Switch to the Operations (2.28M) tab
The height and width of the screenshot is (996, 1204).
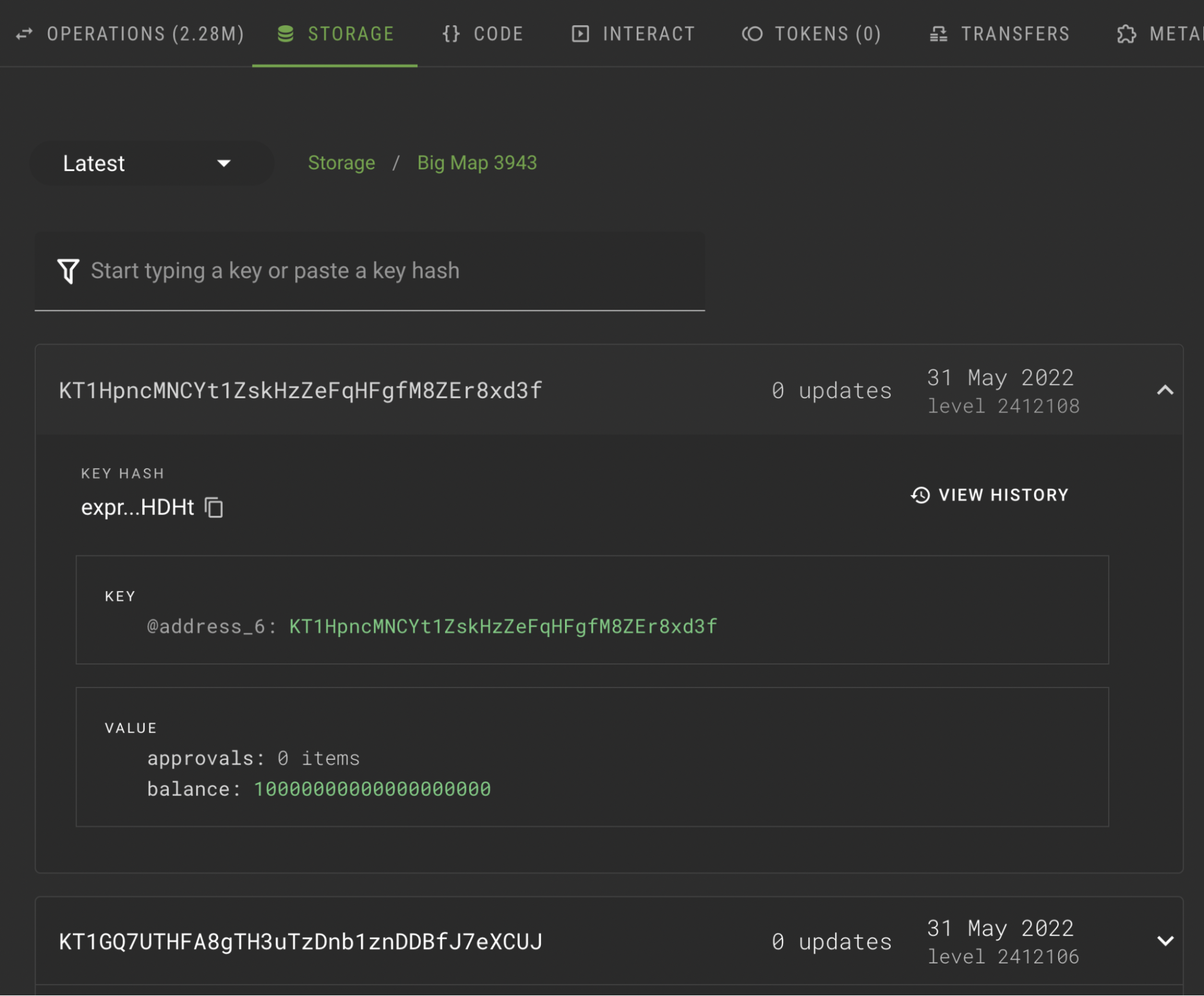[x=145, y=34]
